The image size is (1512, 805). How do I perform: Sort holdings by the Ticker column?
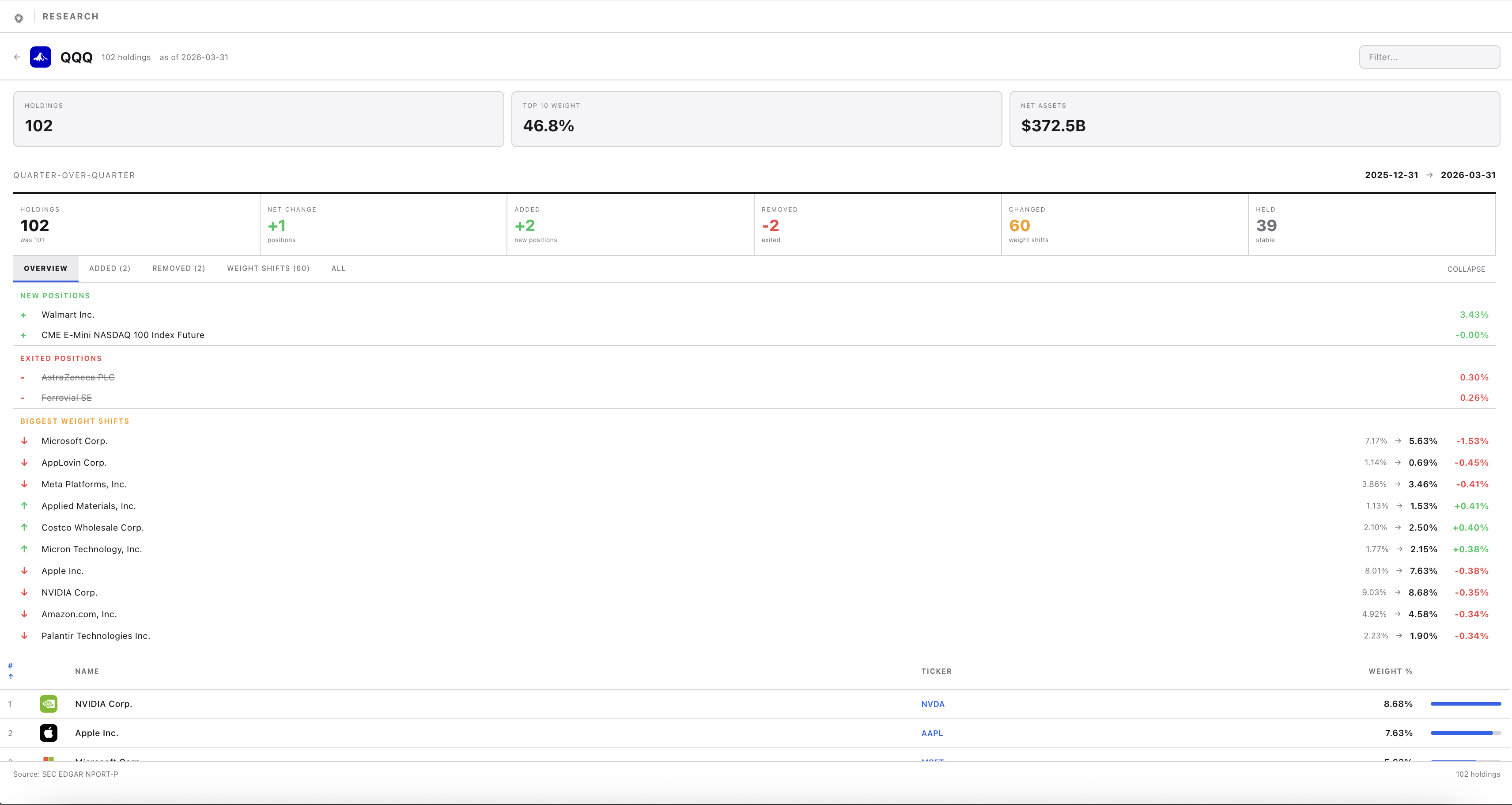936,671
